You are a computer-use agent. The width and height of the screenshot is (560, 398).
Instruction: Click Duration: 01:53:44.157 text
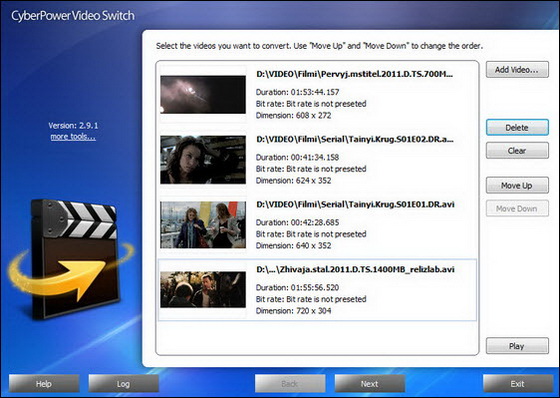(x=298, y=92)
